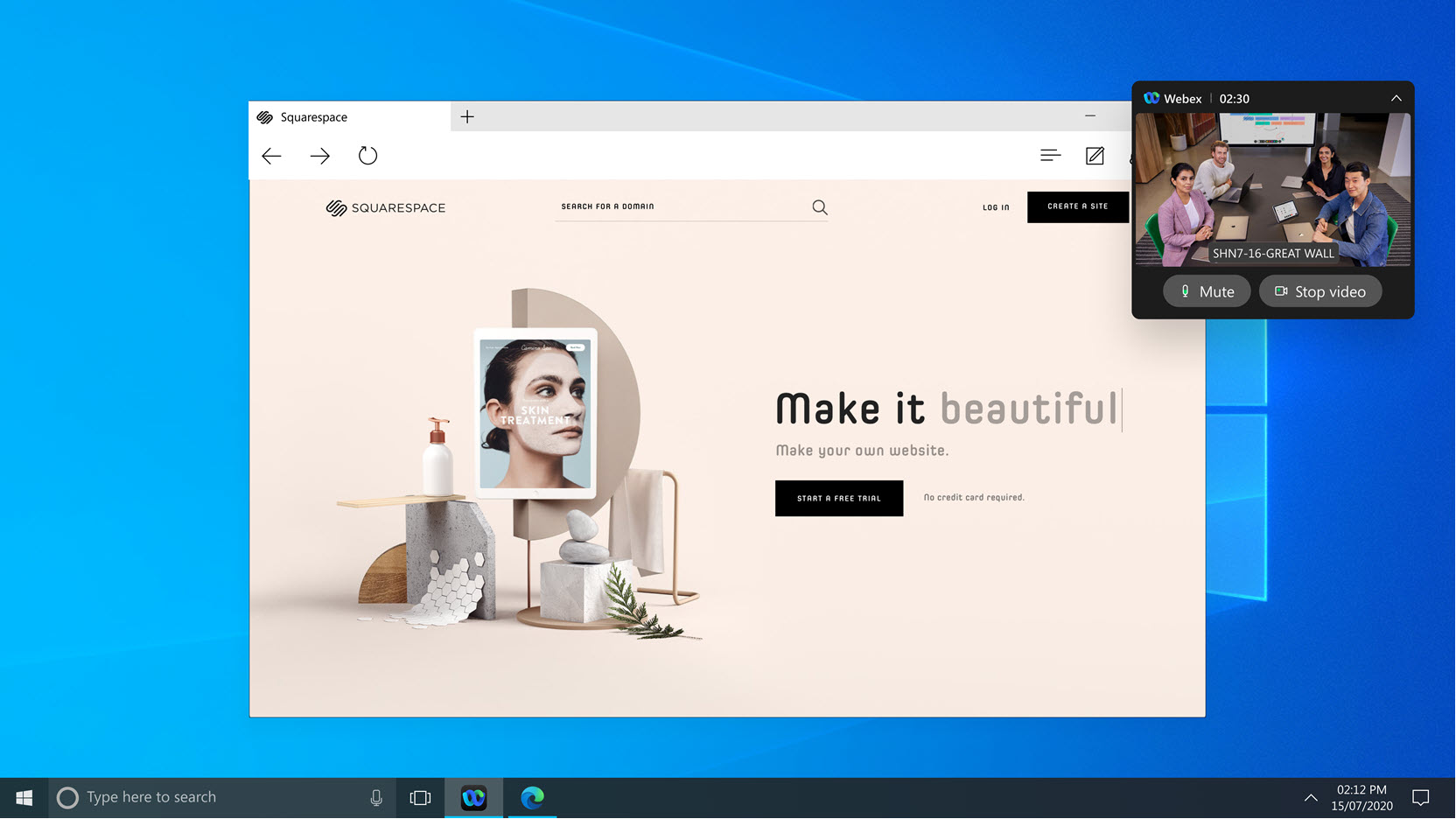Screen dimensions: 1456x819
Task: Click the Make it beautiful headline
Action: pyautogui.click(x=948, y=409)
